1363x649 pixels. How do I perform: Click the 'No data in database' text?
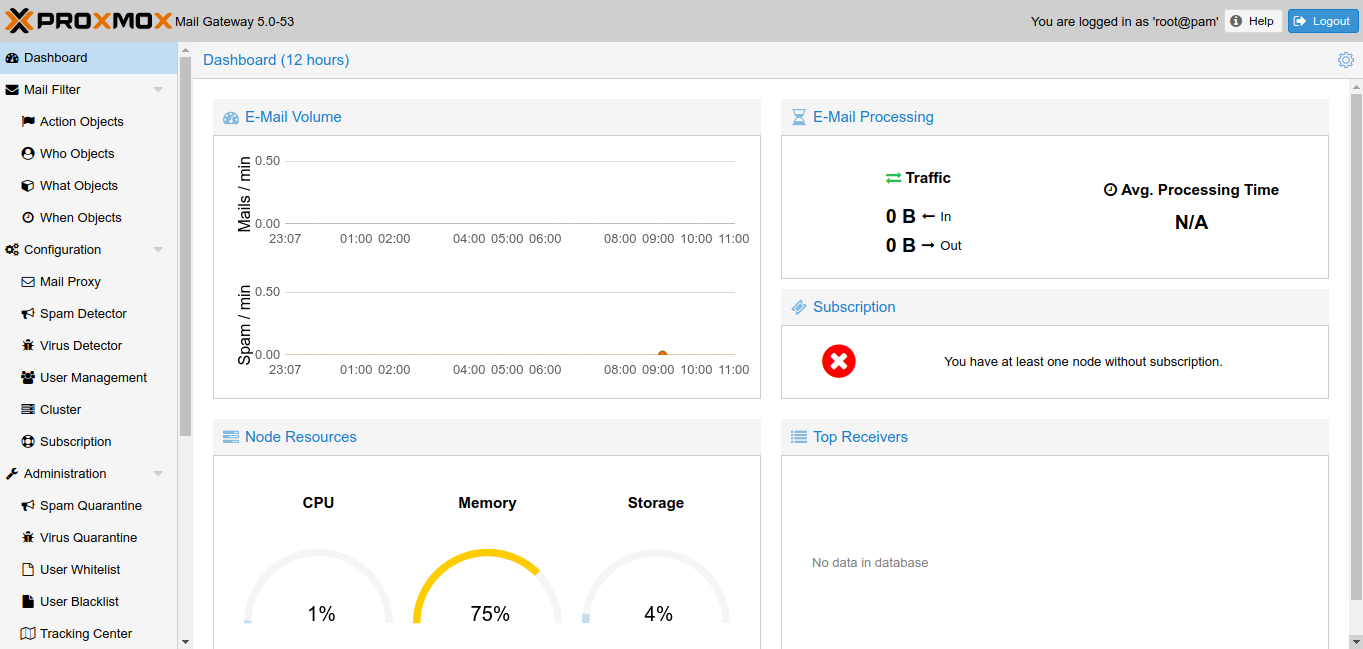[870, 563]
